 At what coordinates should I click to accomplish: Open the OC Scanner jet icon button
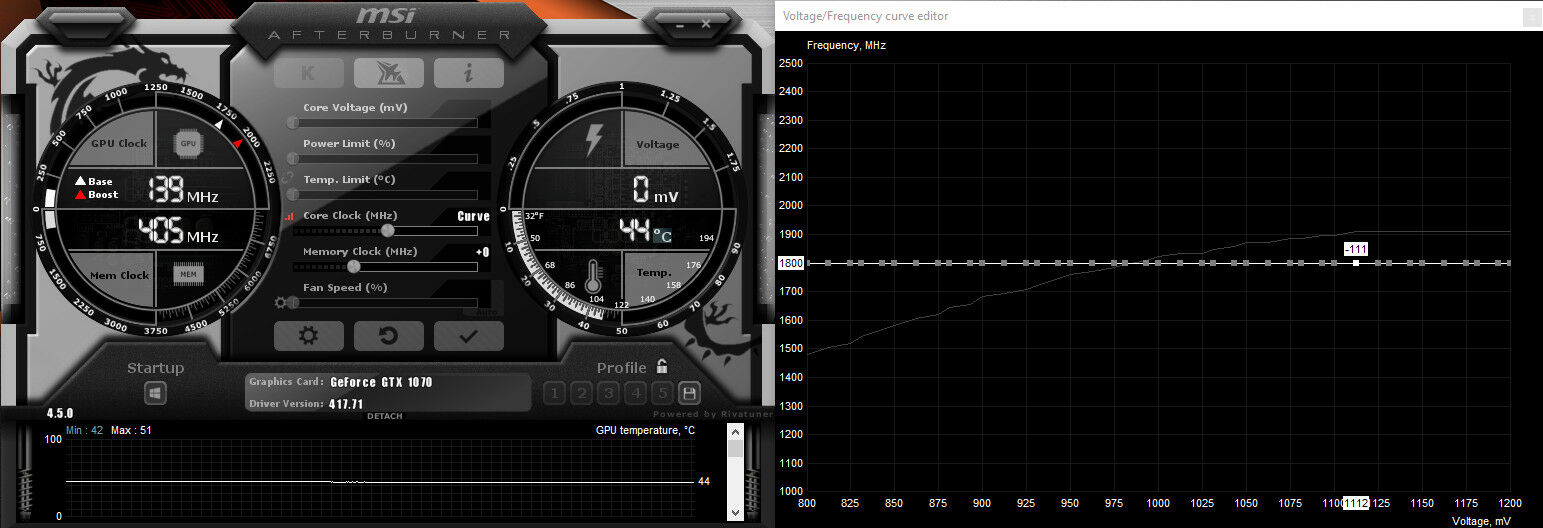[x=388, y=73]
